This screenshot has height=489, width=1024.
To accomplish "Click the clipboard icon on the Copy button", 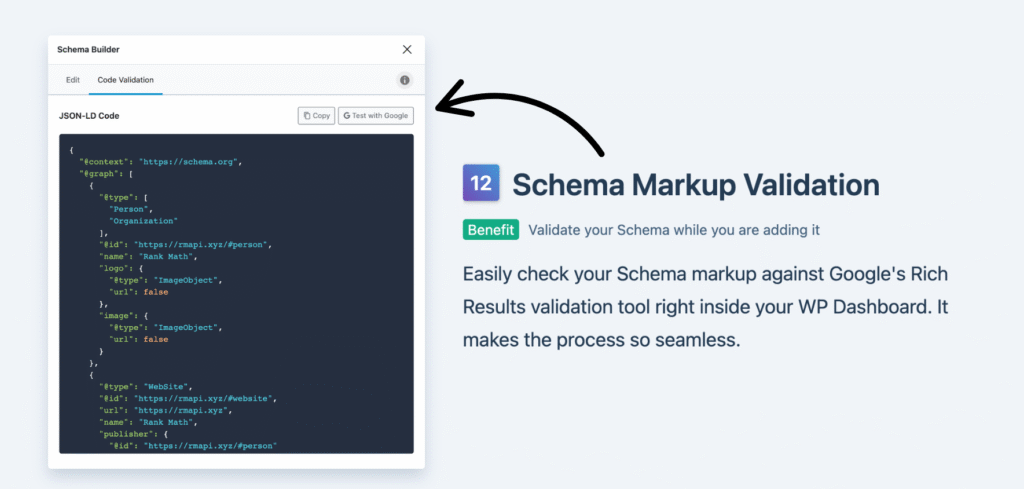I will pos(306,116).
